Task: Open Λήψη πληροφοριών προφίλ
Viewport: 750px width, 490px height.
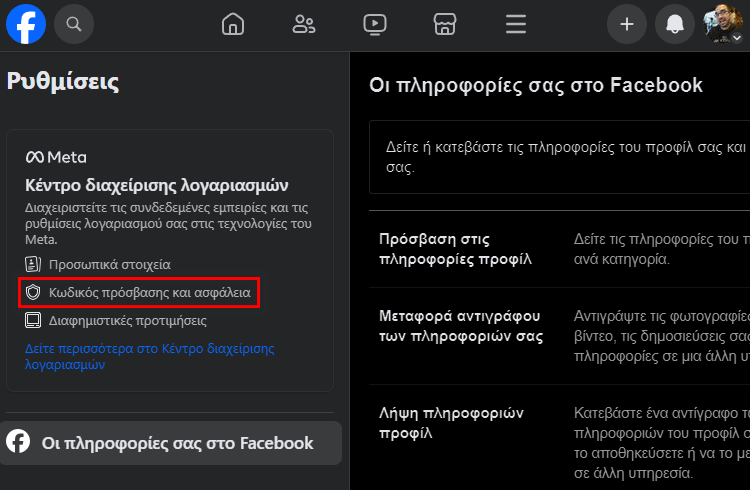Action: pyautogui.click(x=451, y=423)
